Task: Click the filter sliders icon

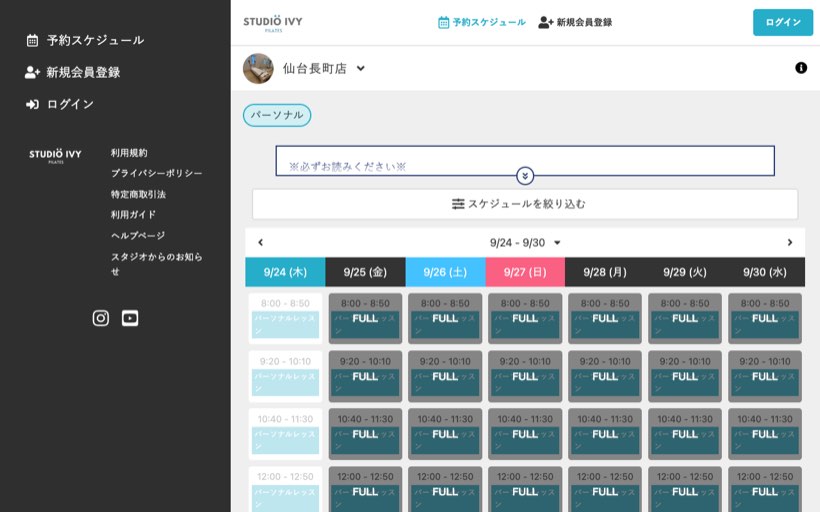Action: pyautogui.click(x=458, y=204)
